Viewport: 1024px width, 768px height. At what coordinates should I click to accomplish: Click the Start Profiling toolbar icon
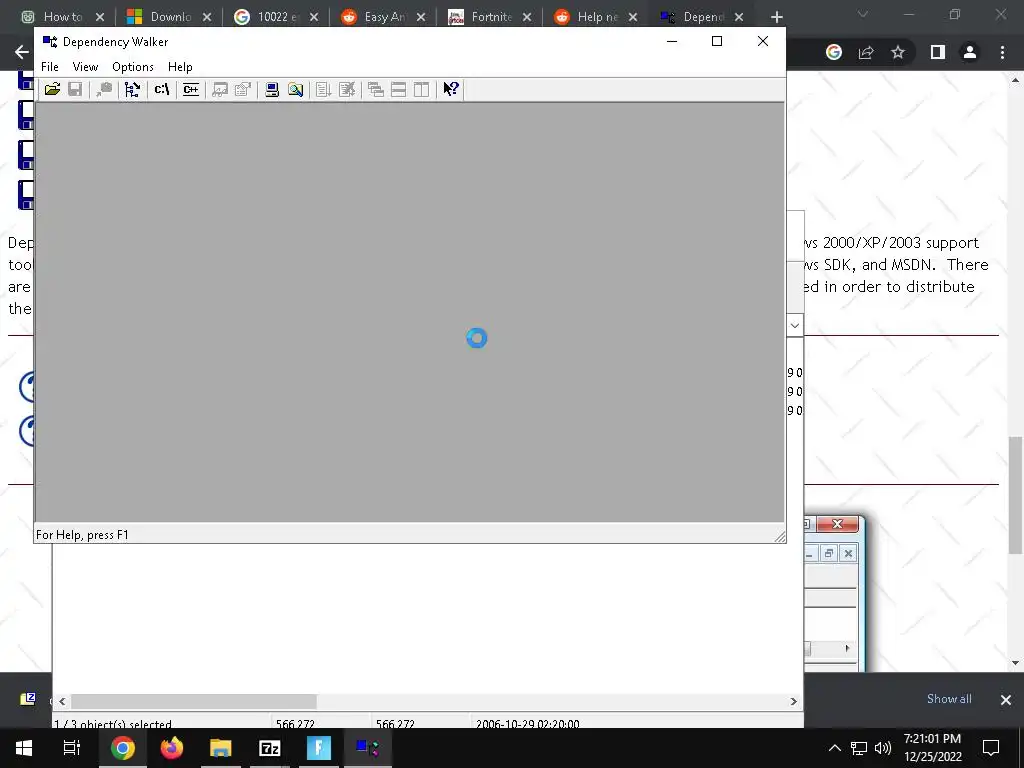click(324, 89)
